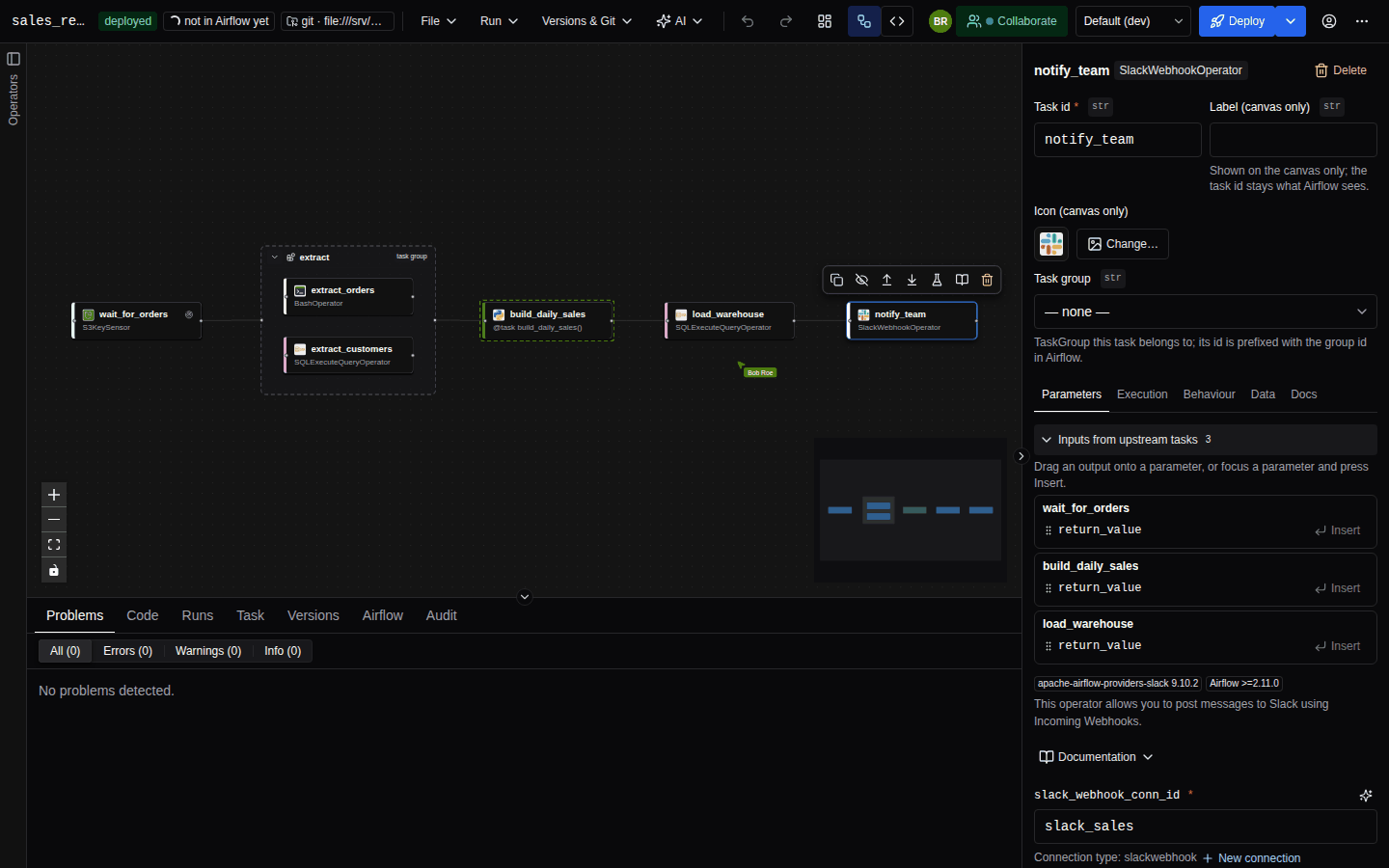
Task: Click Delete in the properties panel
Action: [1341, 70]
